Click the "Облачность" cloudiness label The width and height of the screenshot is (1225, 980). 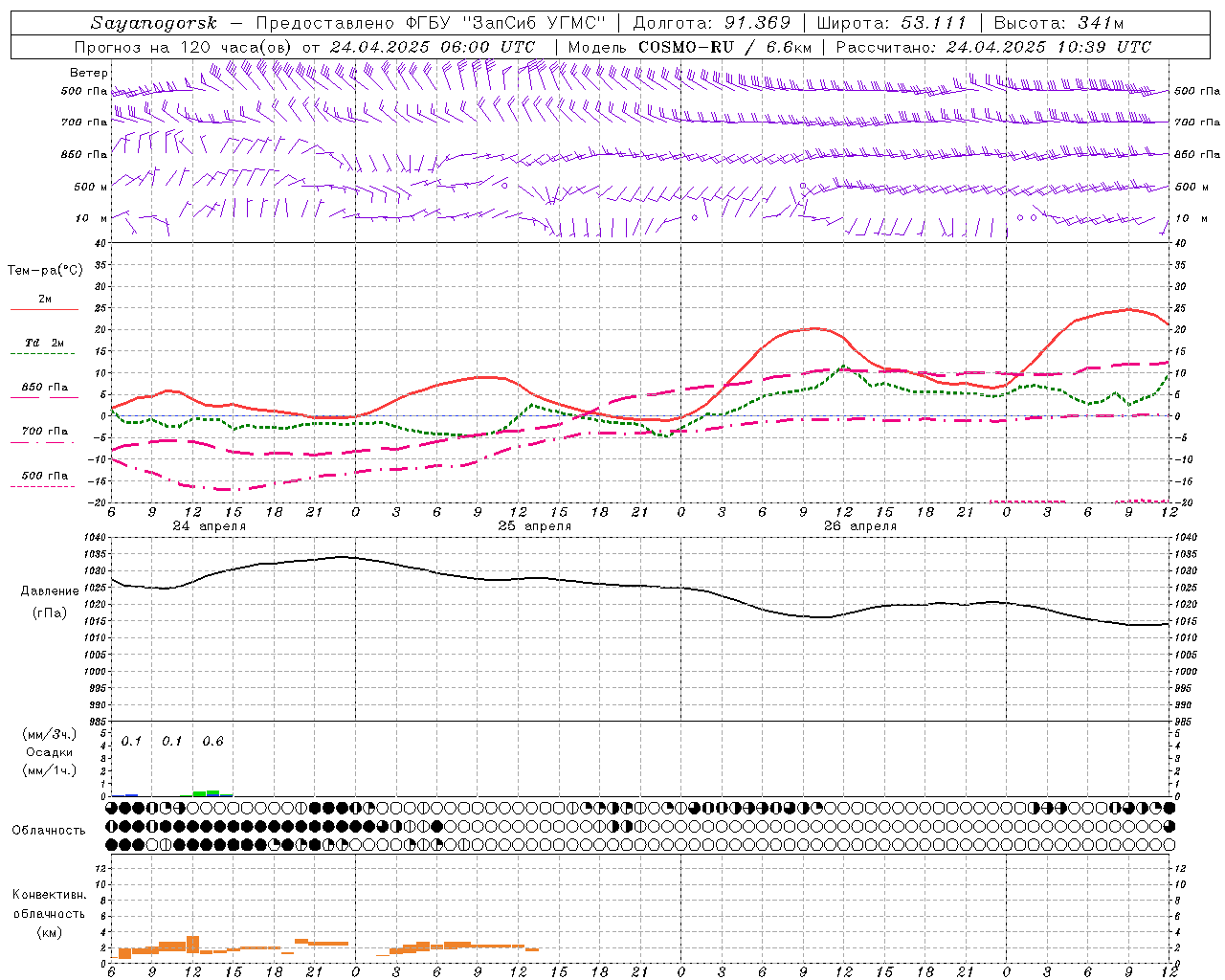point(49,831)
